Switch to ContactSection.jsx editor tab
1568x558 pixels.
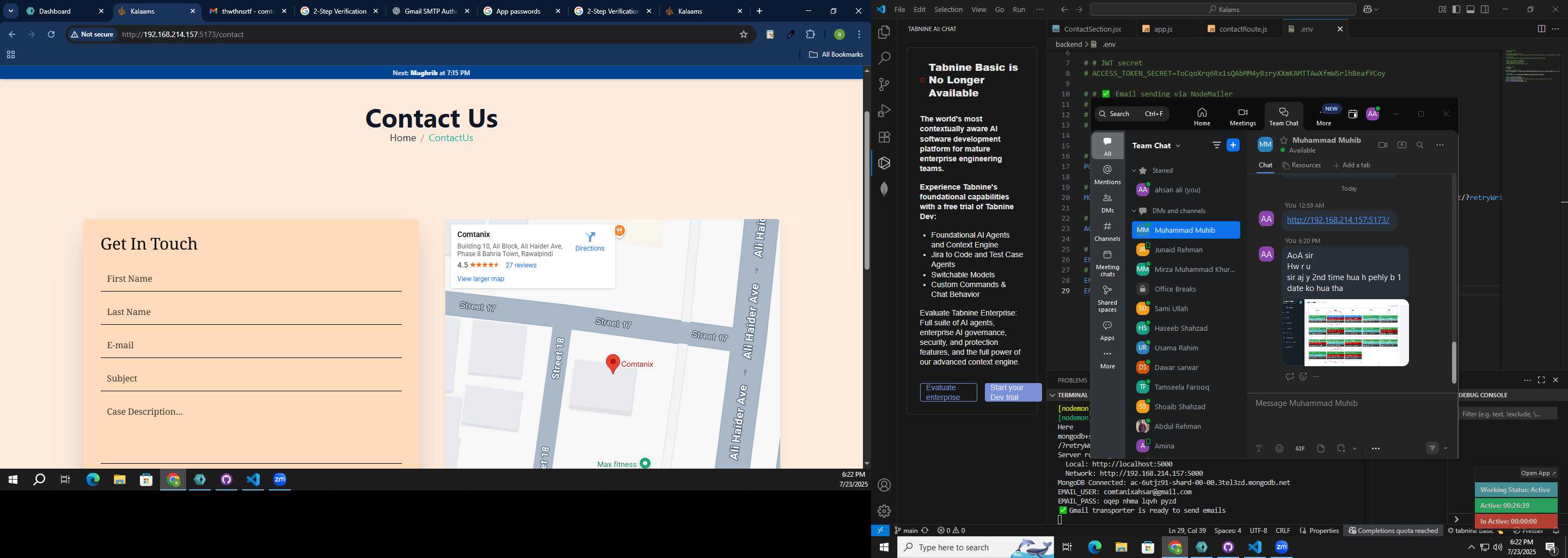click(1092, 29)
